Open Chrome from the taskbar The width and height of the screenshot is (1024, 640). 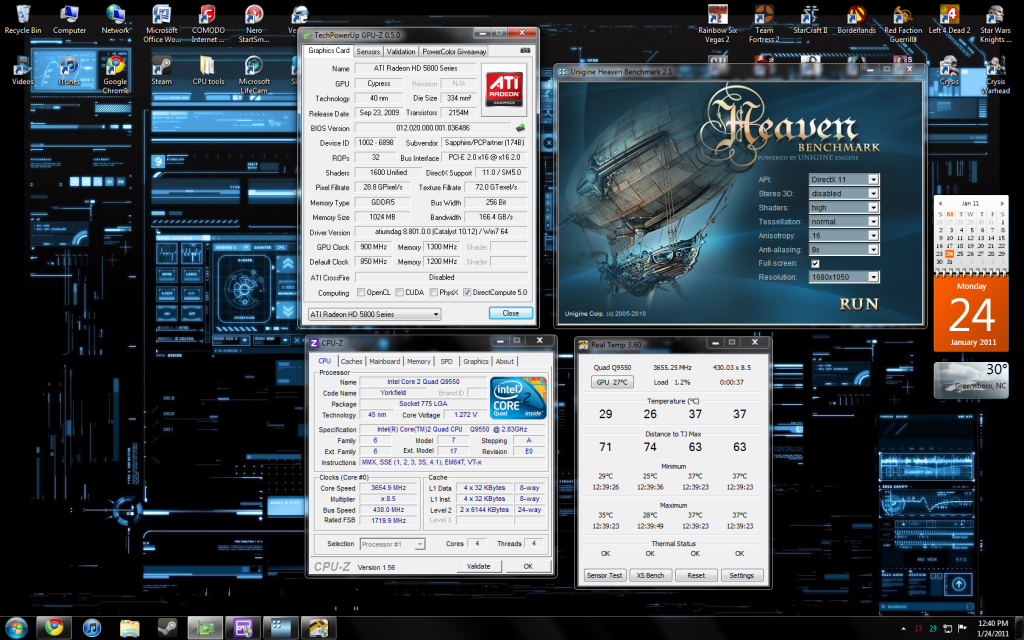pos(54,628)
